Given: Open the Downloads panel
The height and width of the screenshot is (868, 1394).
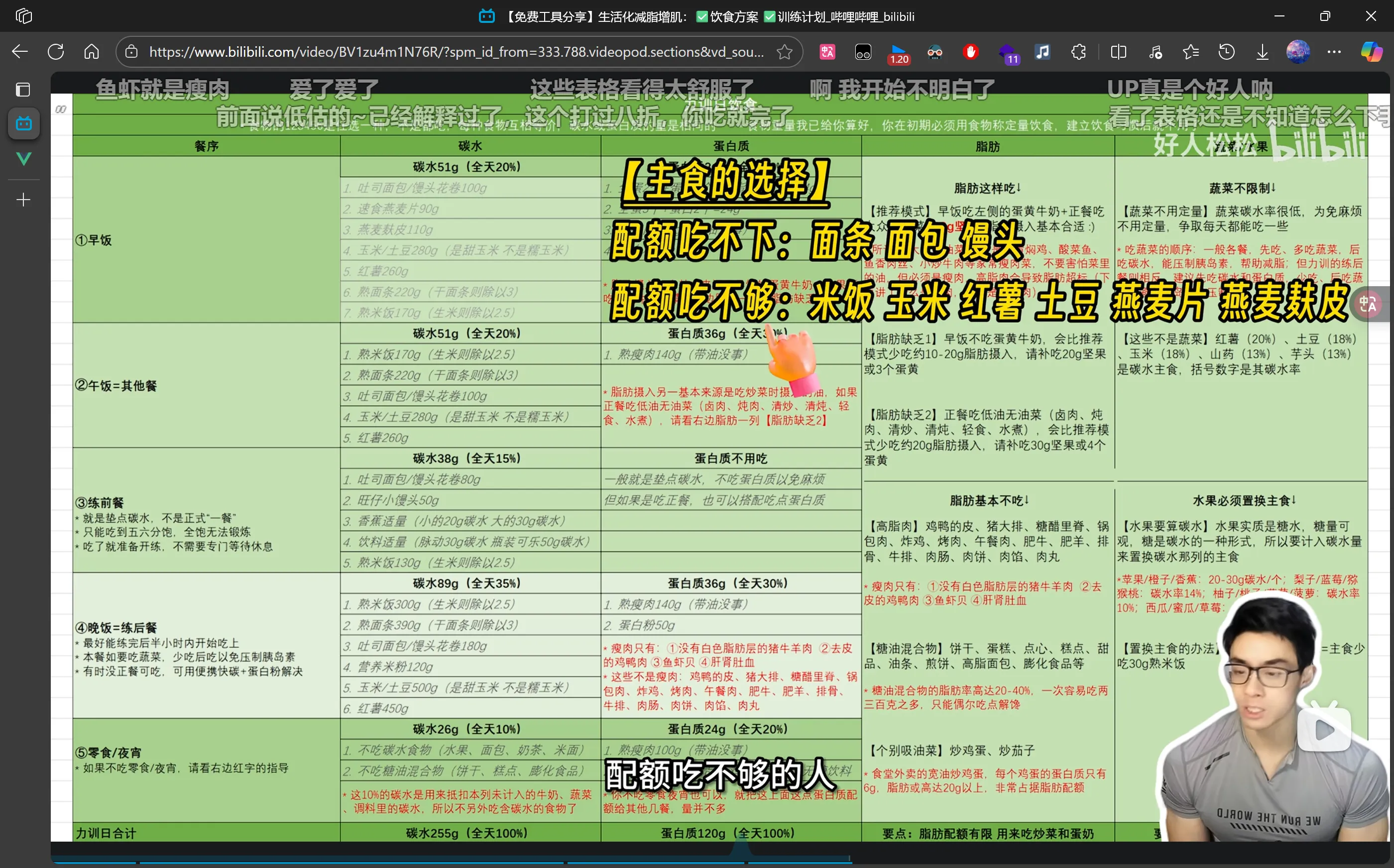Looking at the screenshot, I should click(x=1262, y=52).
